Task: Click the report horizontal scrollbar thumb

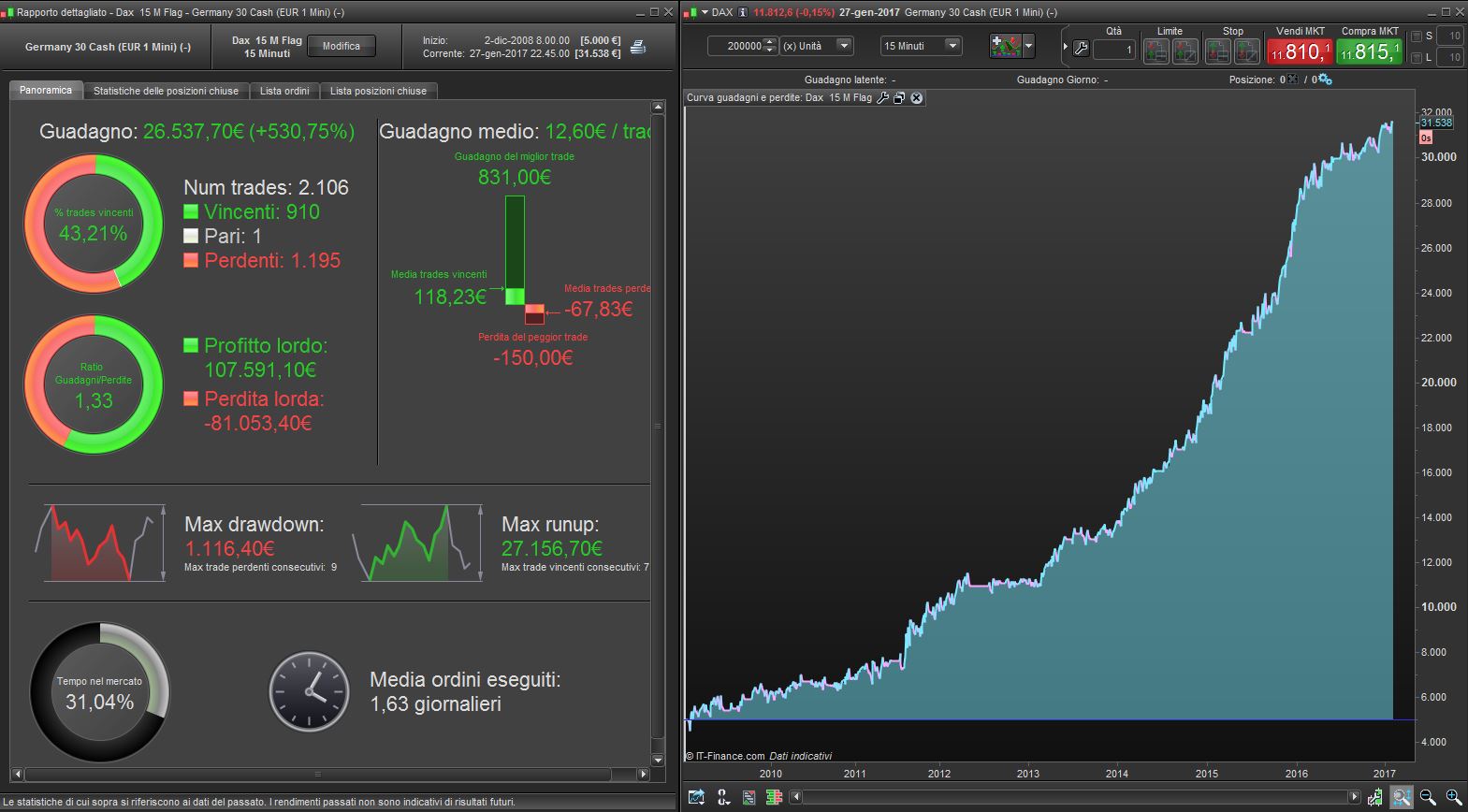Action: click(x=317, y=775)
